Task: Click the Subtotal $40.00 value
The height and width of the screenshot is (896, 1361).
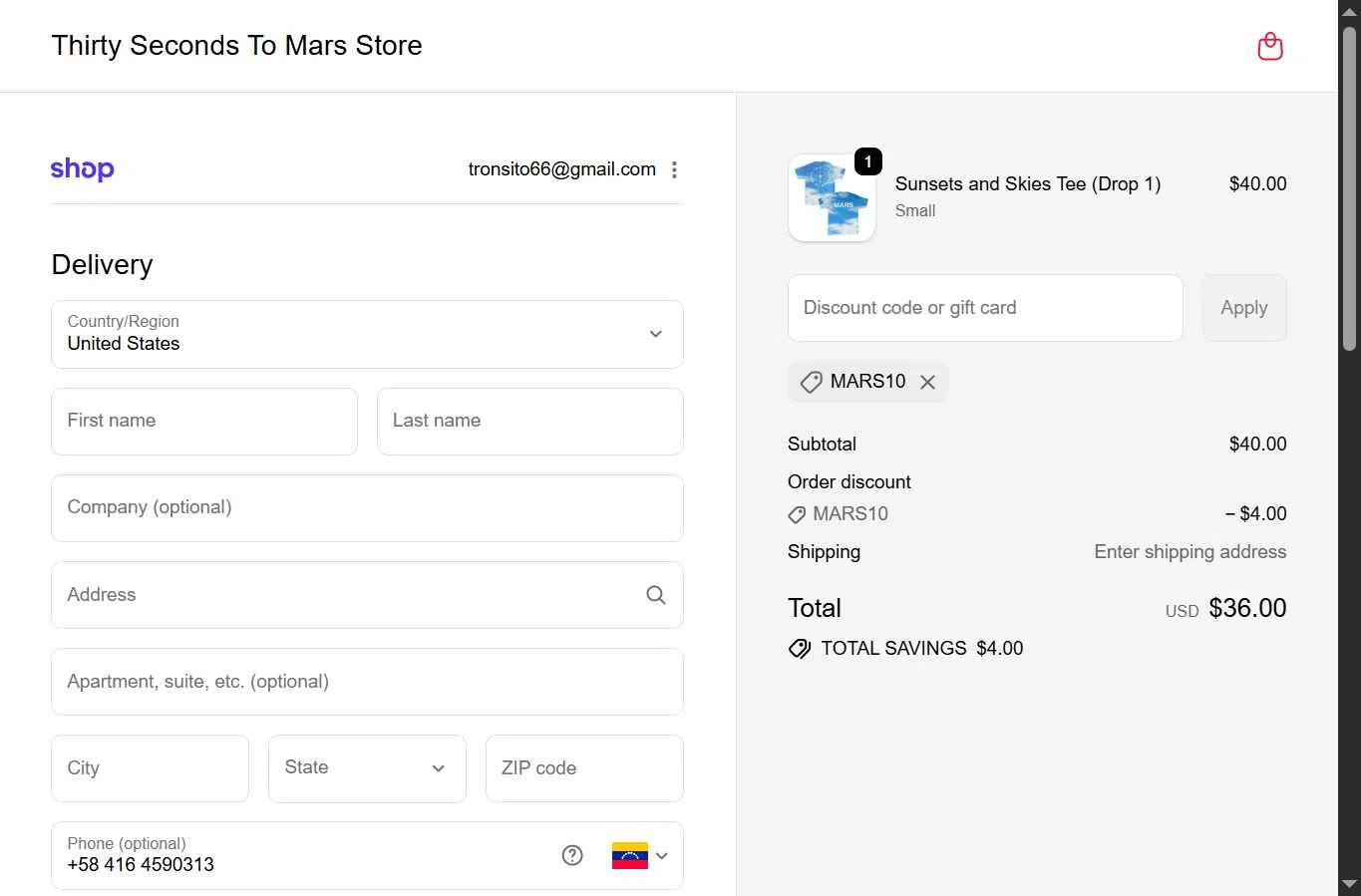Action: (x=1257, y=445)
